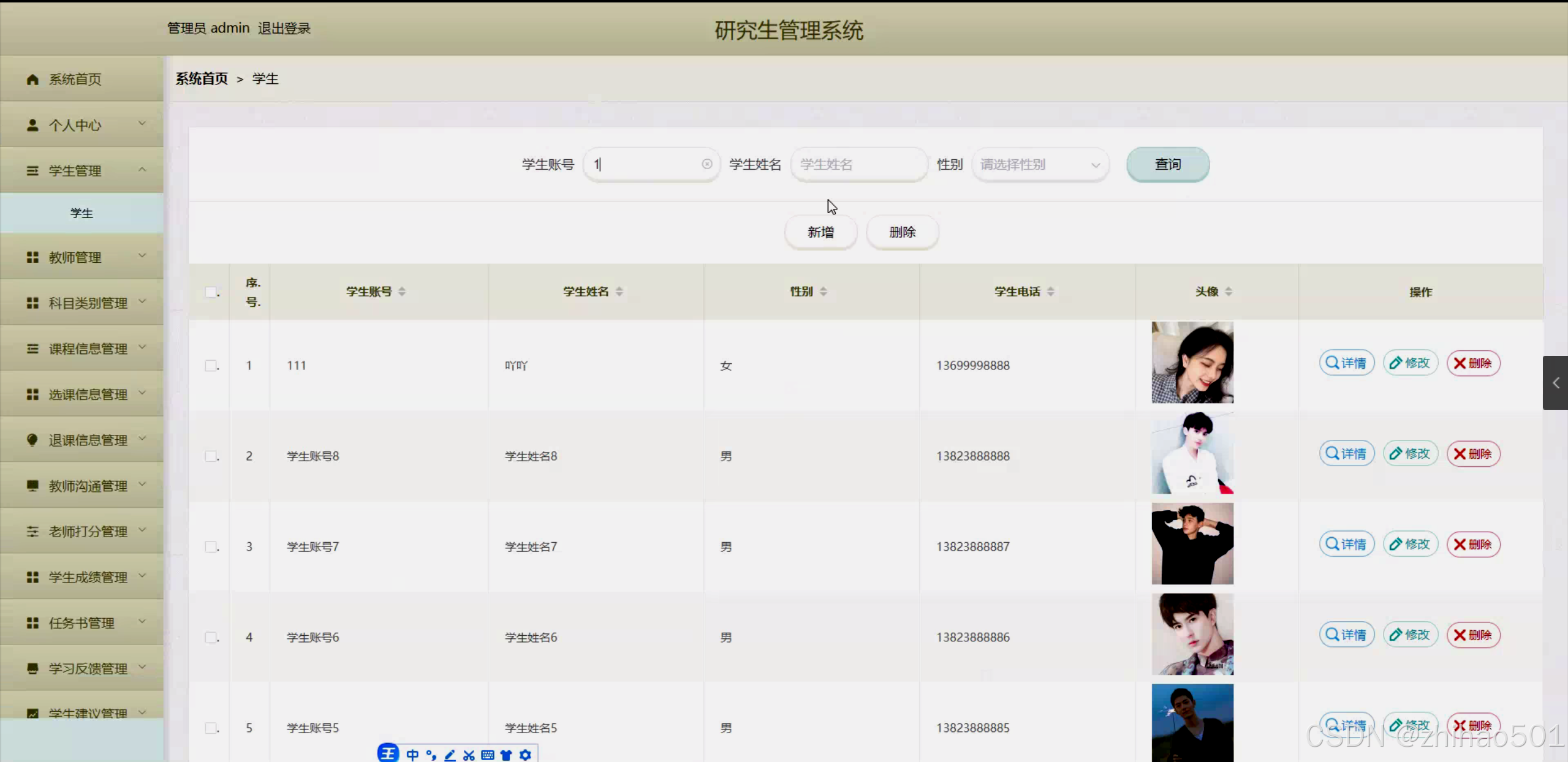Open the input method settings gear icon
1568x762 pixels.
[x=525, y=755]
